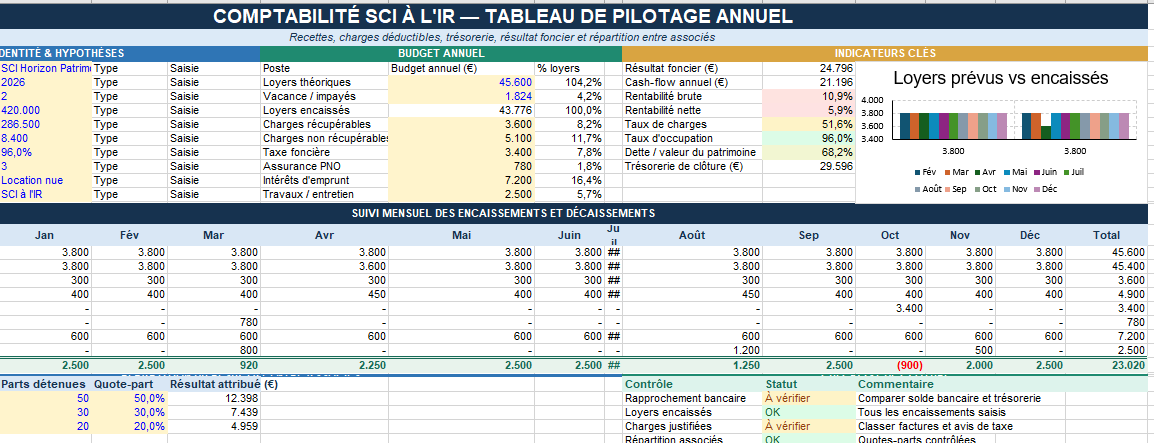Select the budget value '5.100'
The width and height of the screenshot is (1154, 443).
coord(461,138)
